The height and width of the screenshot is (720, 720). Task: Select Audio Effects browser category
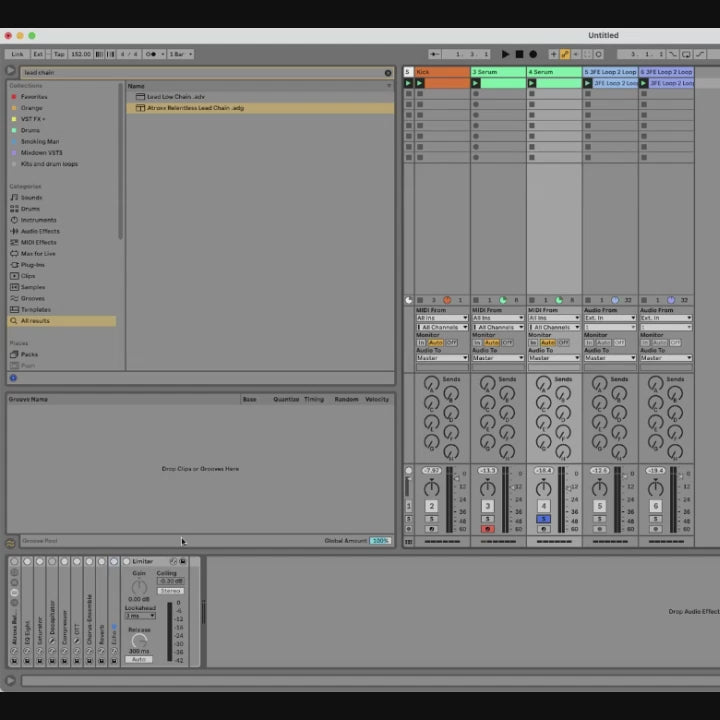[40, 231]
